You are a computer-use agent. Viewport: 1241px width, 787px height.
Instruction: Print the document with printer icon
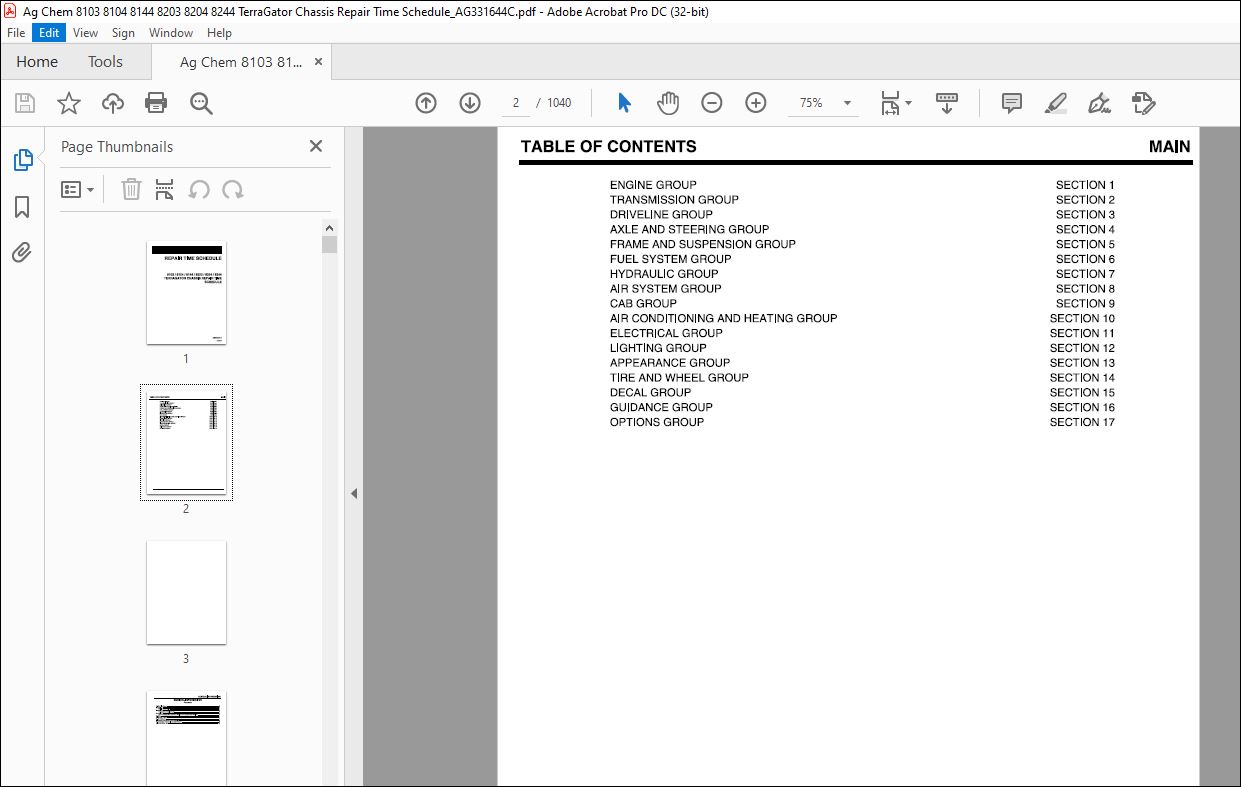pos(156,103)
